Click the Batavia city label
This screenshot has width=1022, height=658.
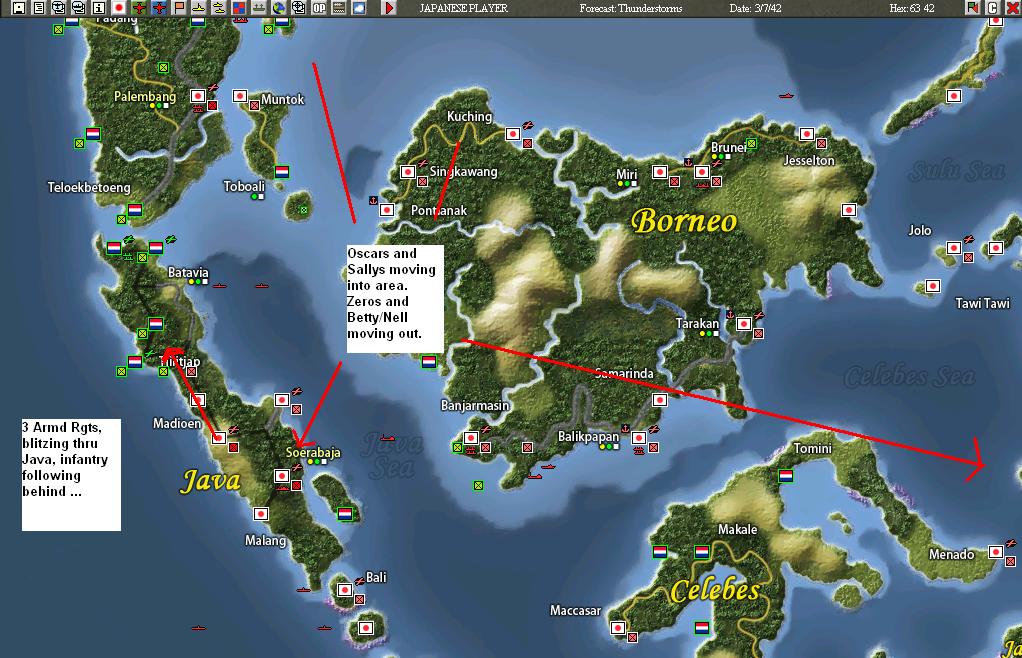click(x=188, y=272)
